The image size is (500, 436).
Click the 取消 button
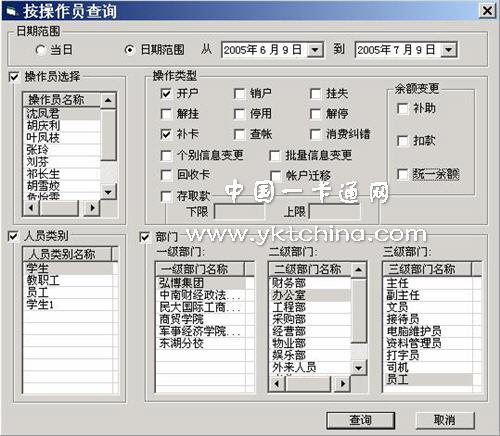coord(445,420)
